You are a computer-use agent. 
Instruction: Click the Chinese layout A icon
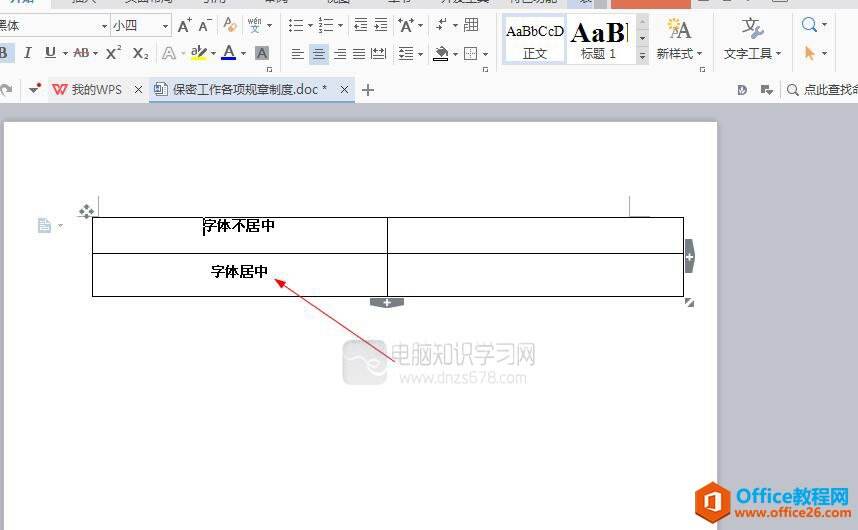[406, 25]
